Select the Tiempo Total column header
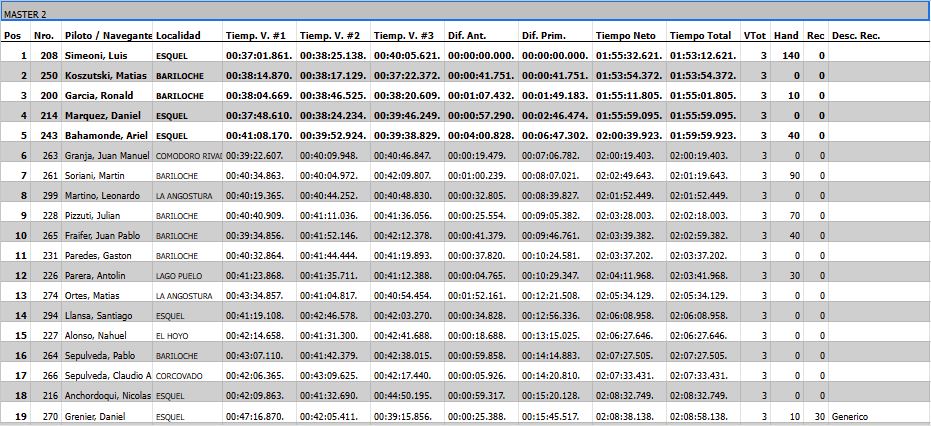 click(x=702, y=36)
